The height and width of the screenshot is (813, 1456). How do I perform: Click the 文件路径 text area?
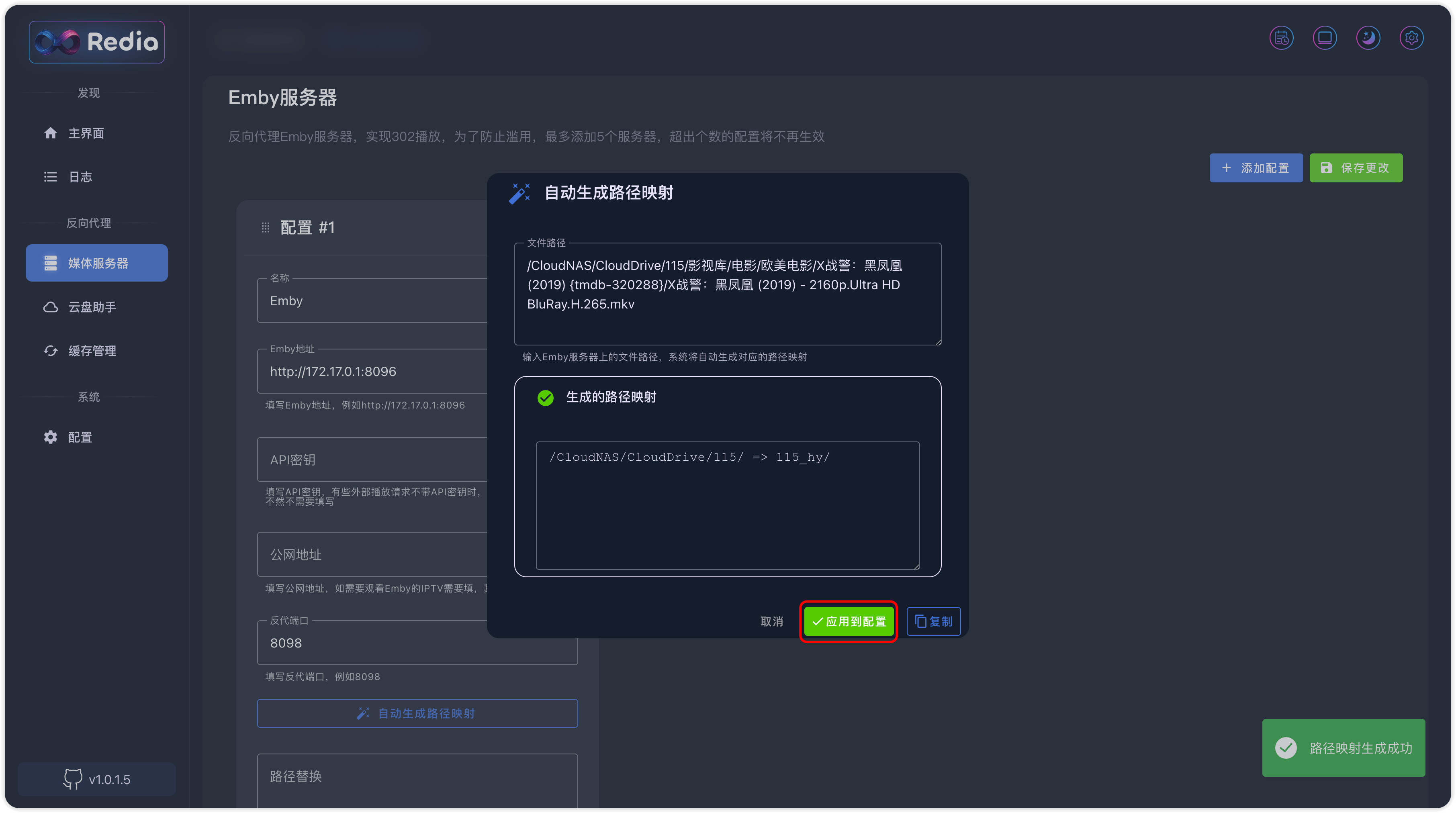728,294
